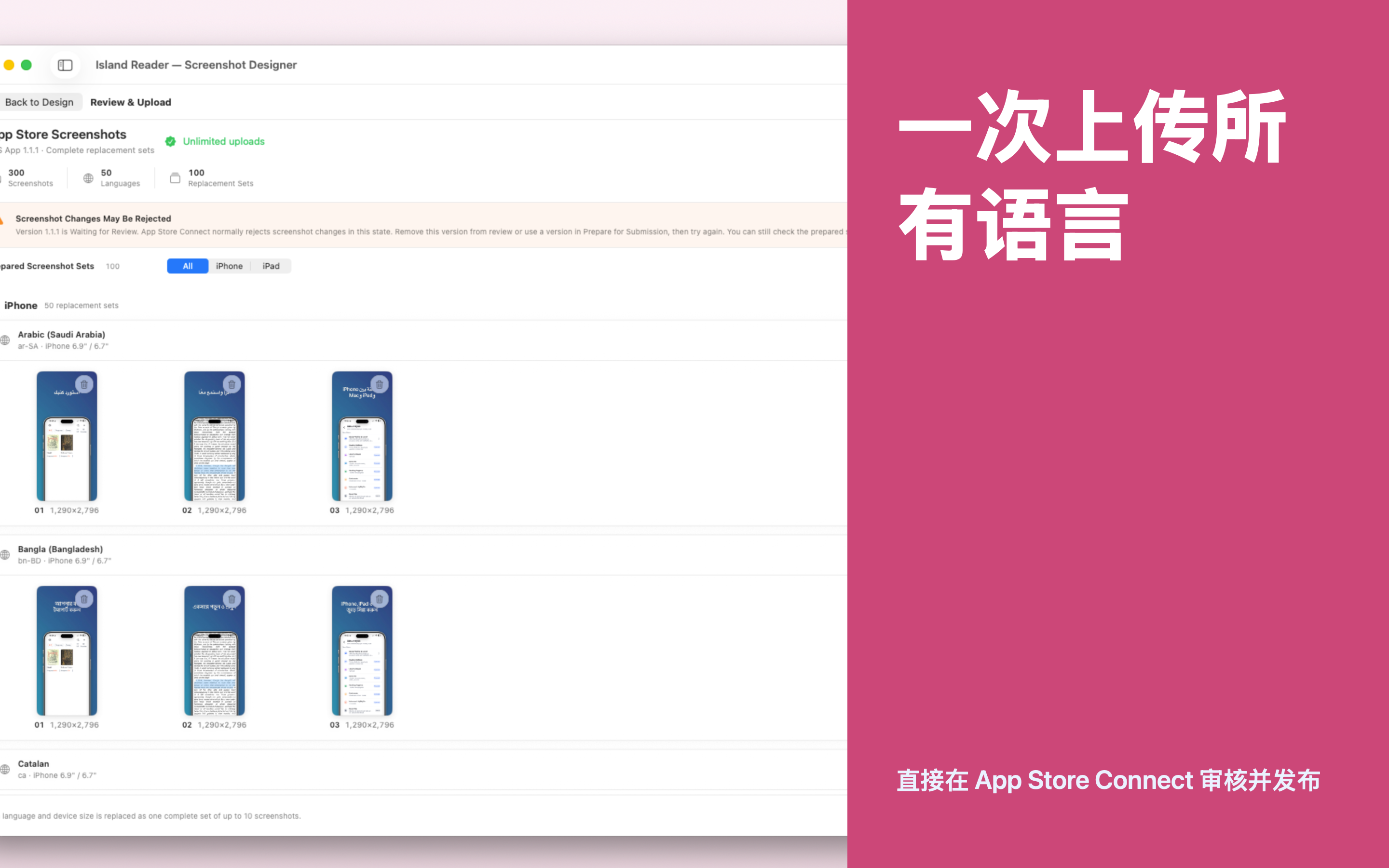
Task: Click 'ar-SA · iPhone 6.9" / 6.7"' subtitle
Action: coord(63,346)
